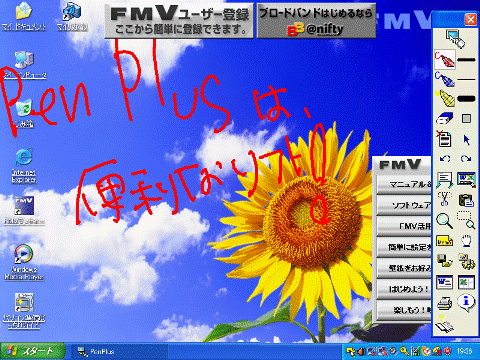Click the yellow memo note icon
Viewport: 480px width, 360px height.
(x=445, y=240)
